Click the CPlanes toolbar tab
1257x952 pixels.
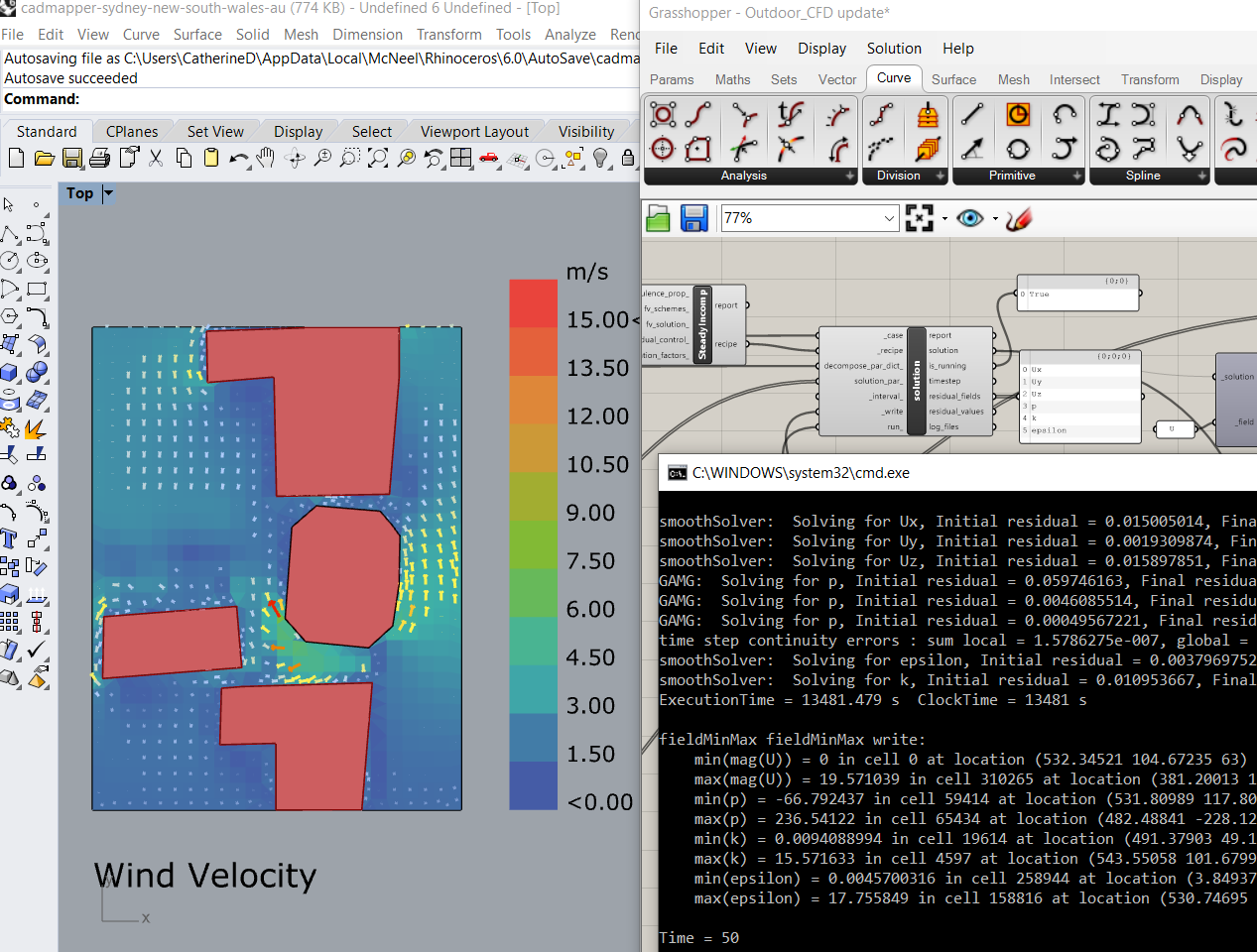pos(132,132)
